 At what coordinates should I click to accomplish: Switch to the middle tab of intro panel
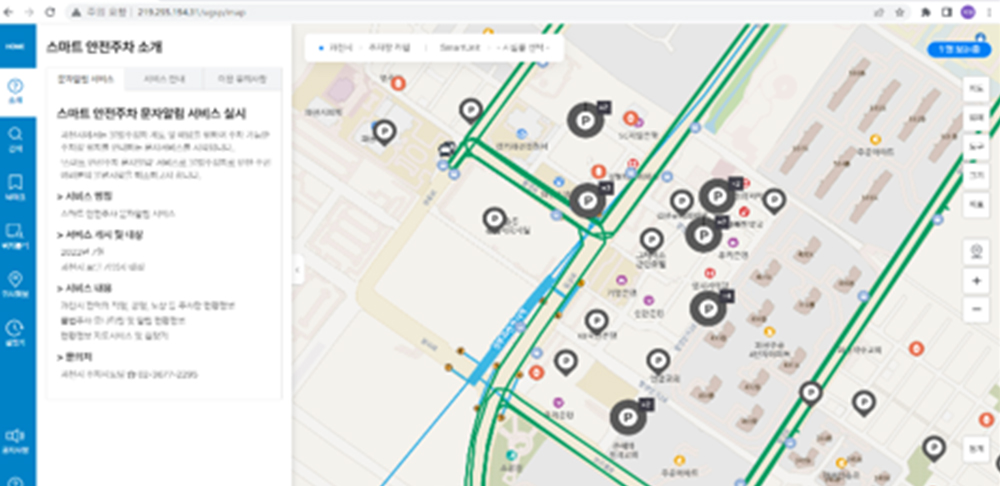click(163, 78)
